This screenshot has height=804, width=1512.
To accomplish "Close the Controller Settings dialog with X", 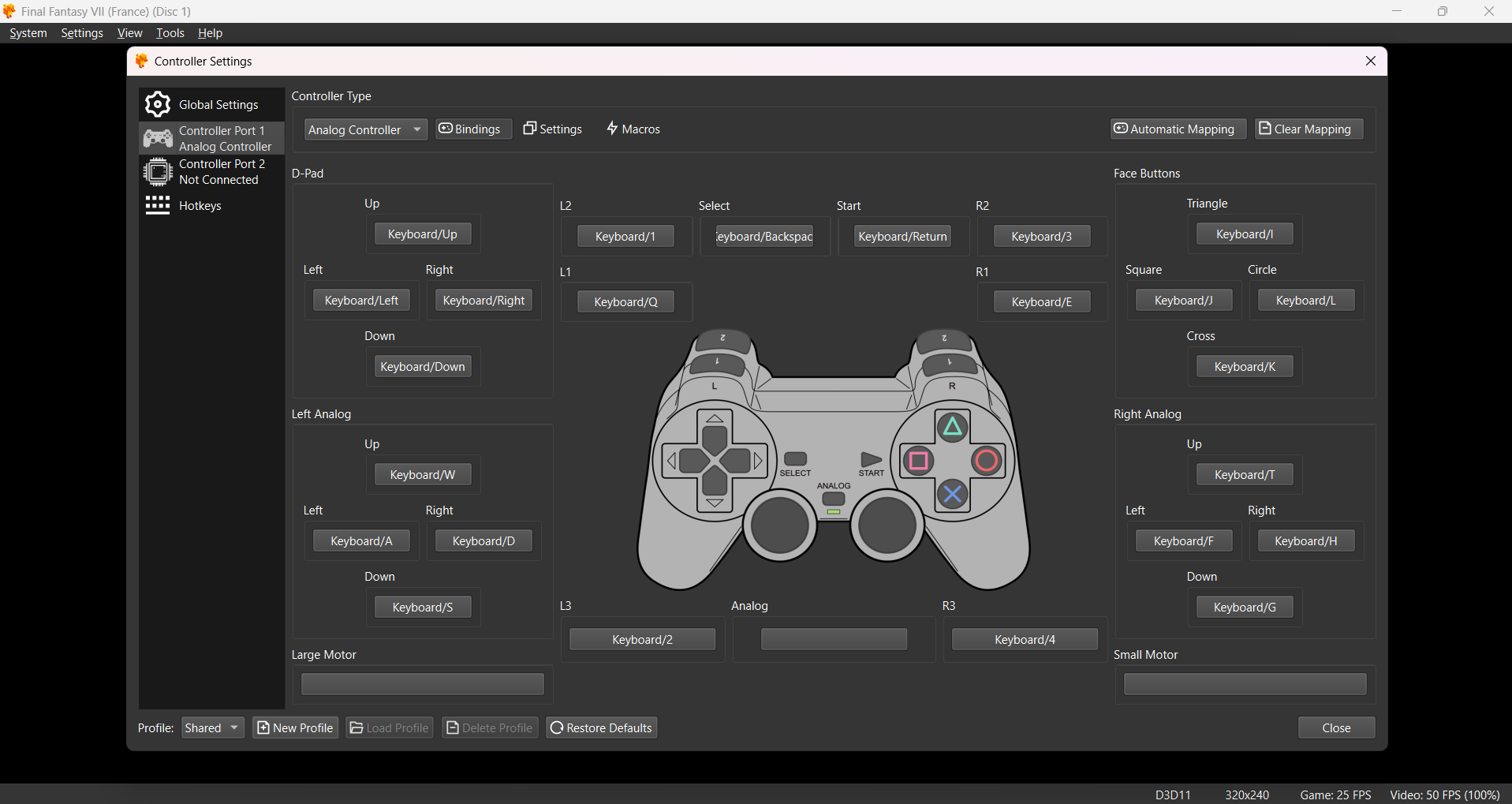I will (1370, 62).
